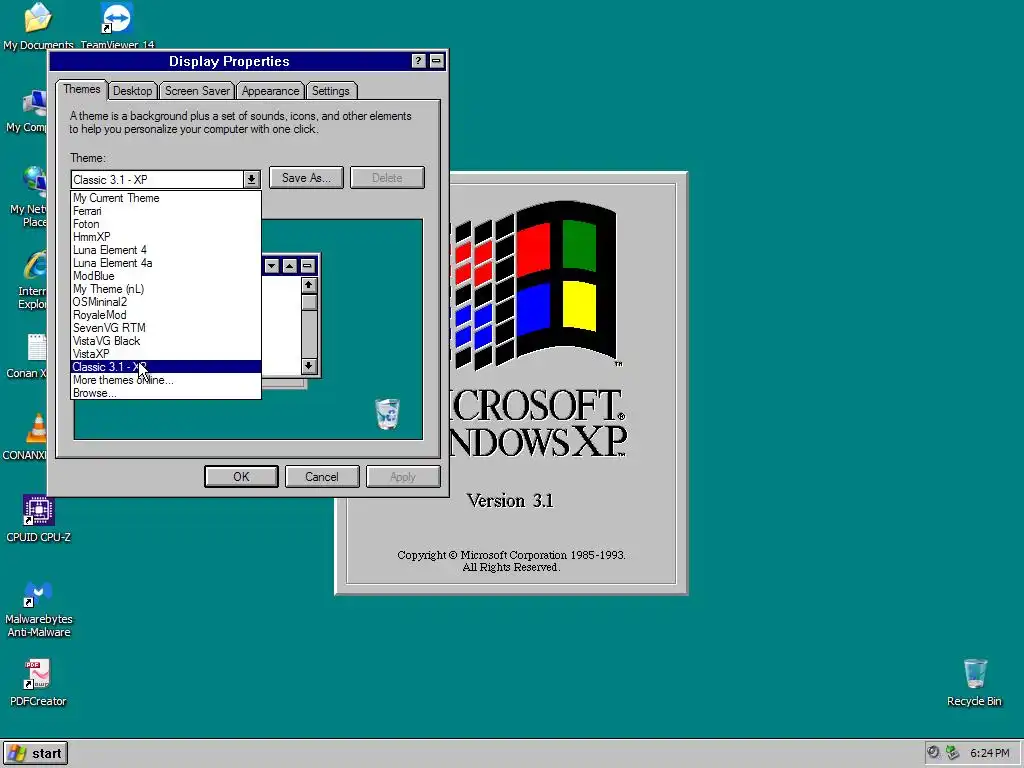Confirm with the OK button
Viewport: 1024px width, 768px height.
[241, 477]
